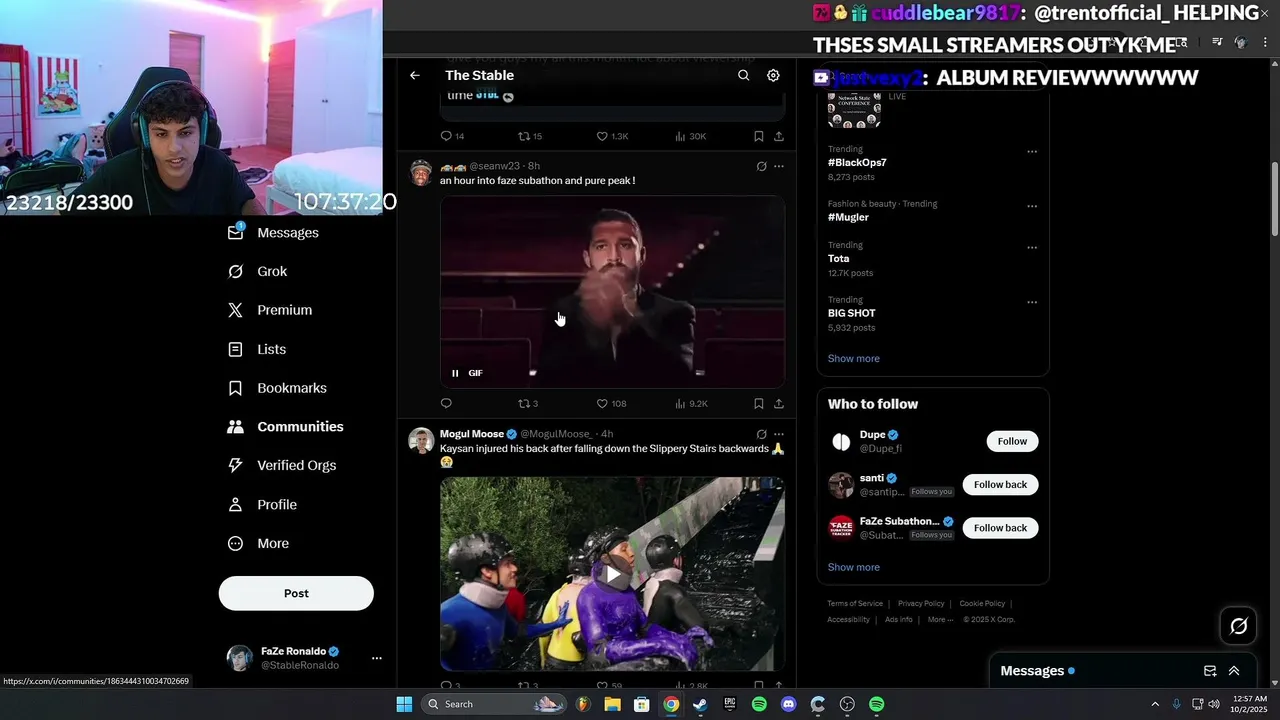
Task: Click the Post button
Action: [296, 593]
